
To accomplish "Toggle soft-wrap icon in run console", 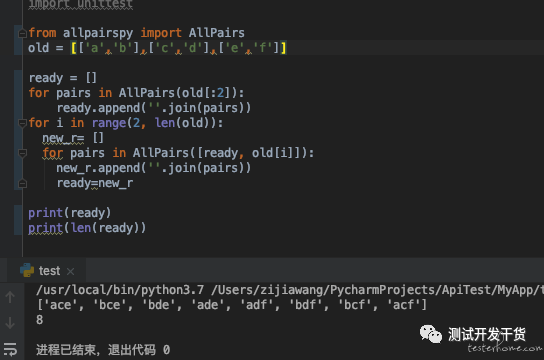I will pos(10,349).
